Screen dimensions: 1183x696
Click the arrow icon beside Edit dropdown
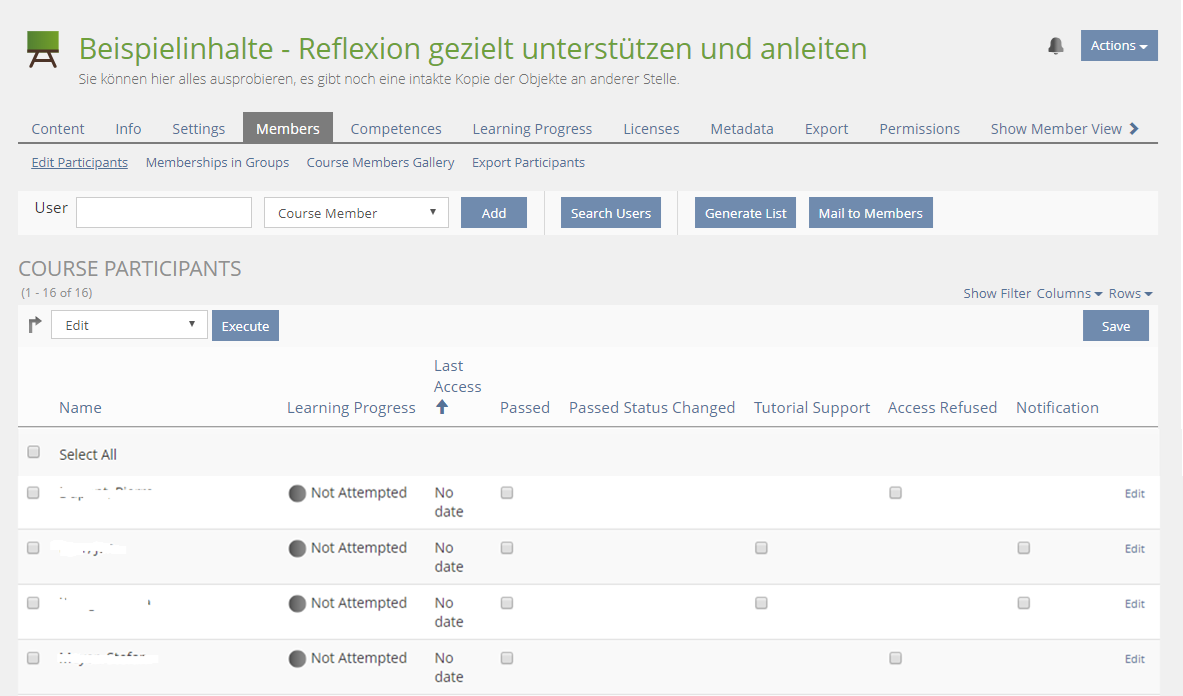[35, 325]
